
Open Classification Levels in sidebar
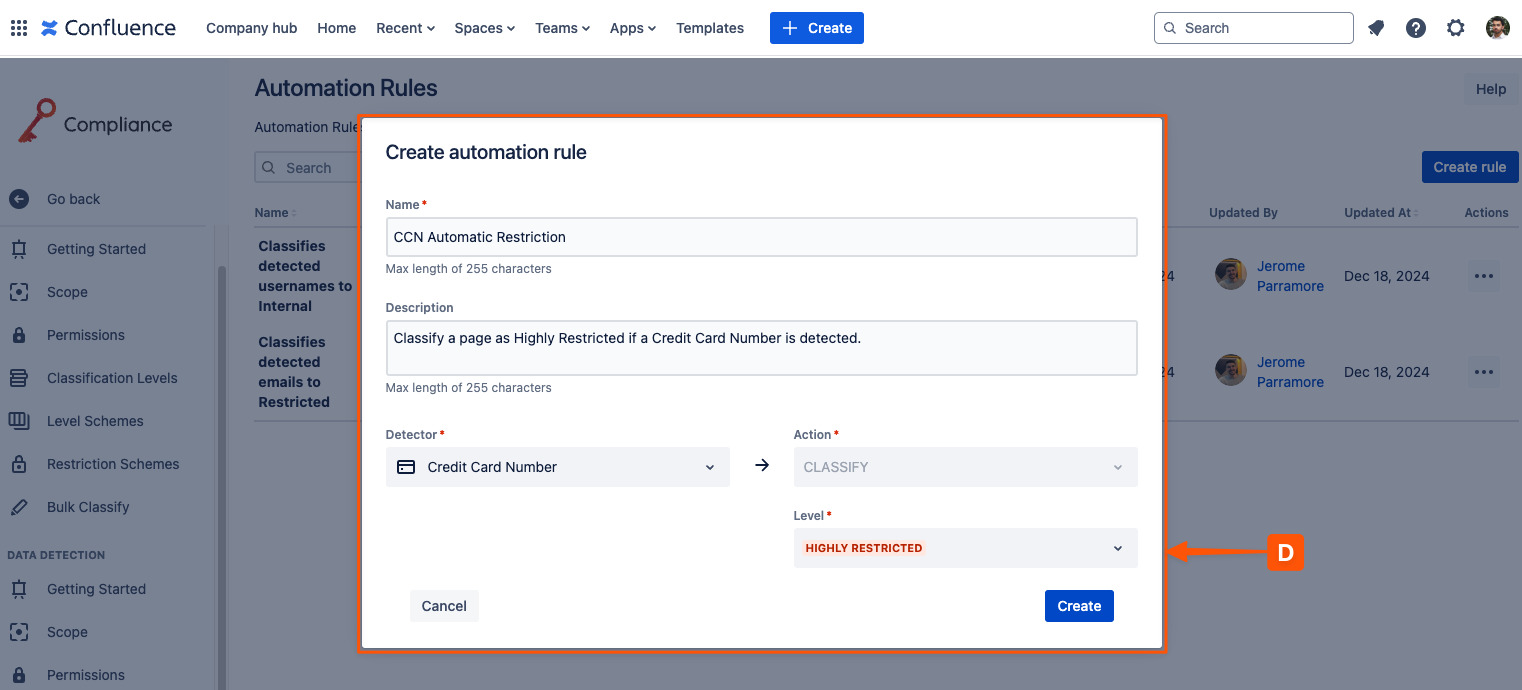tap(112, 378)
